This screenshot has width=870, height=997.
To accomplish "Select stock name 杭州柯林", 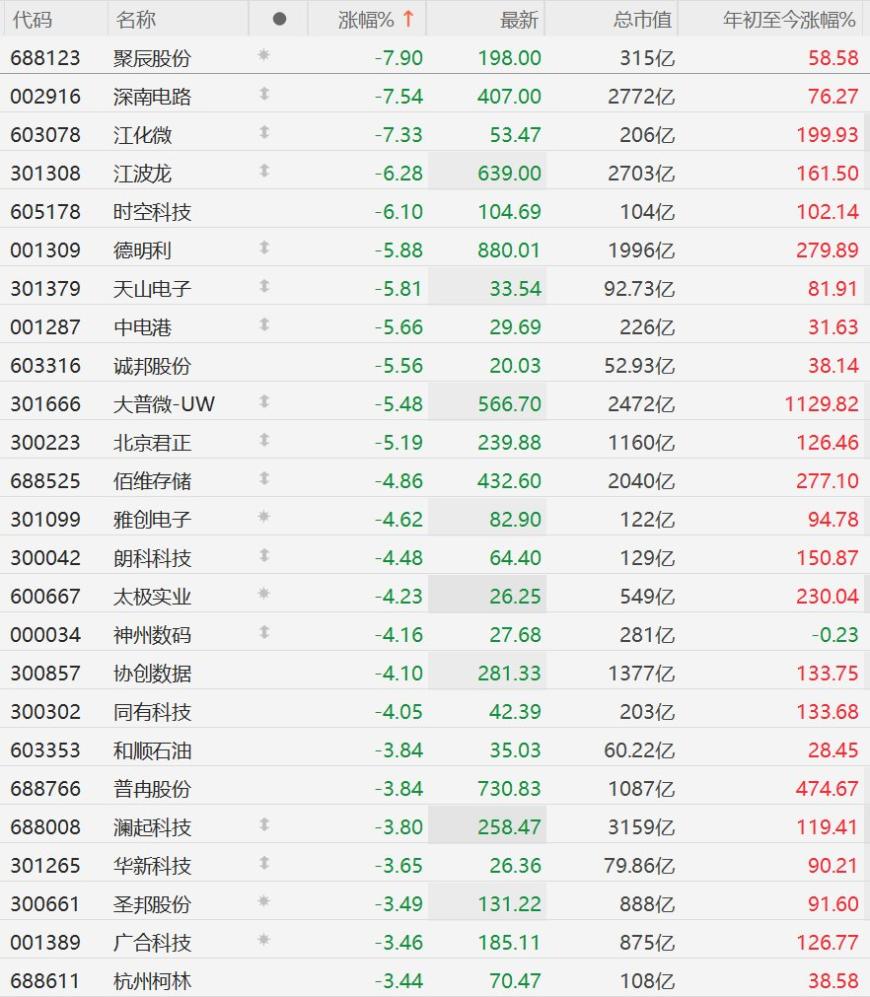I will (x=152, y=981).
